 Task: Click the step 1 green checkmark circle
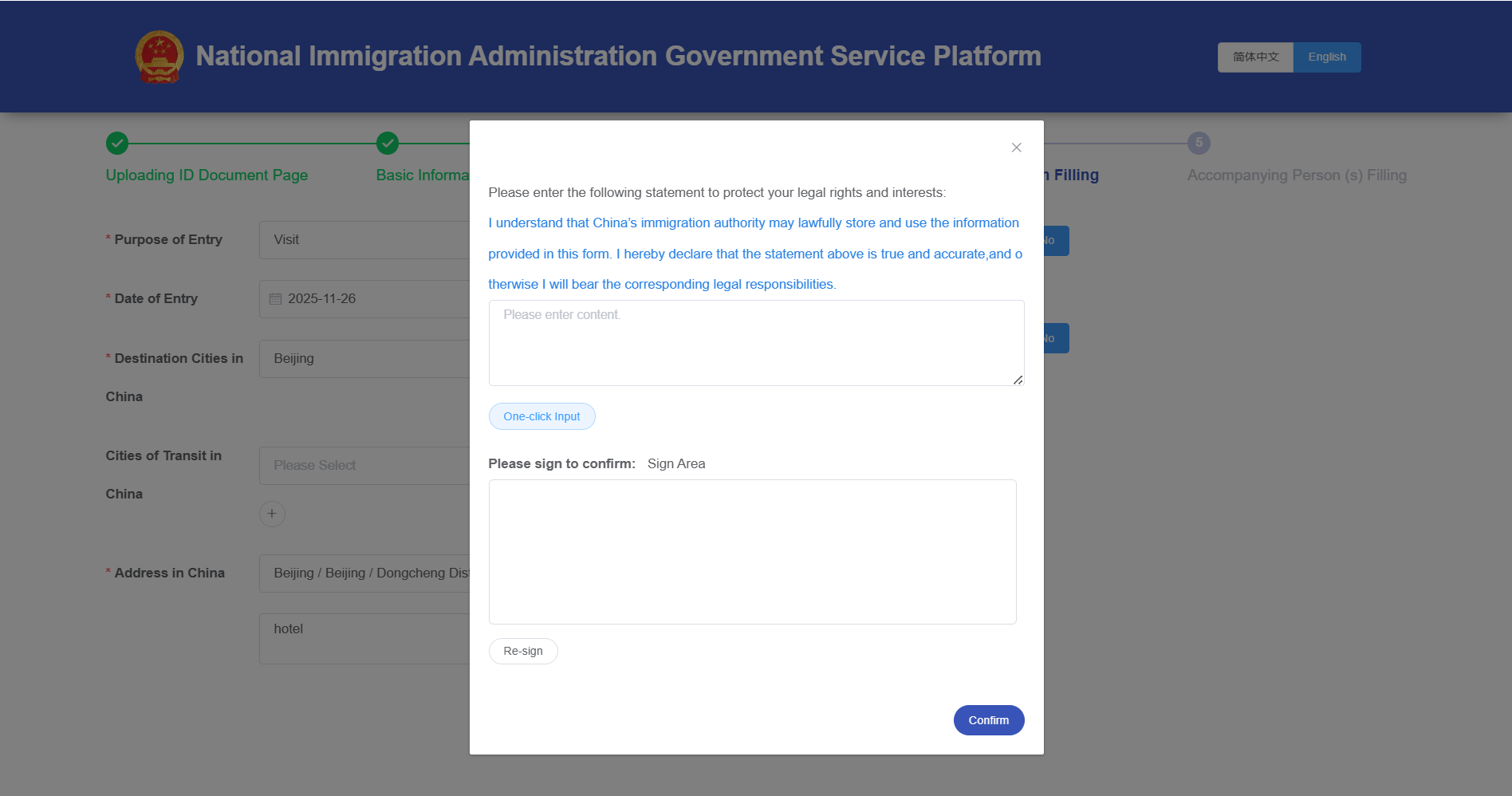(117, 144)
